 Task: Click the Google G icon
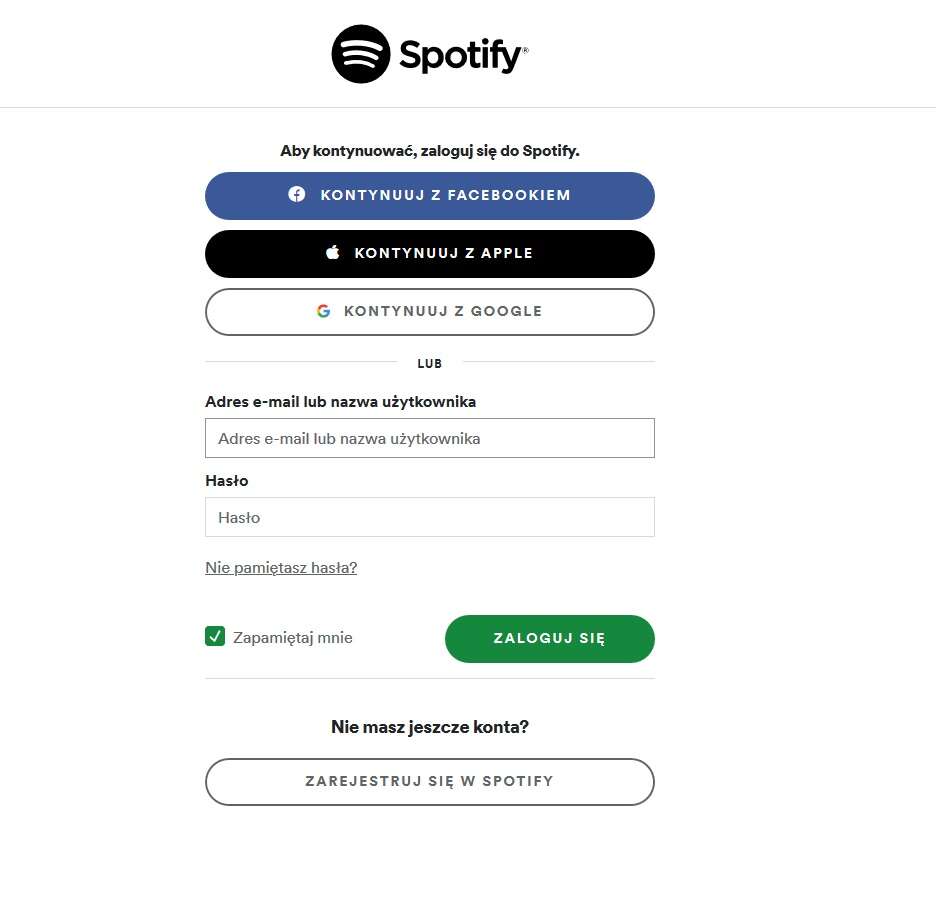[x=324, y=310]
